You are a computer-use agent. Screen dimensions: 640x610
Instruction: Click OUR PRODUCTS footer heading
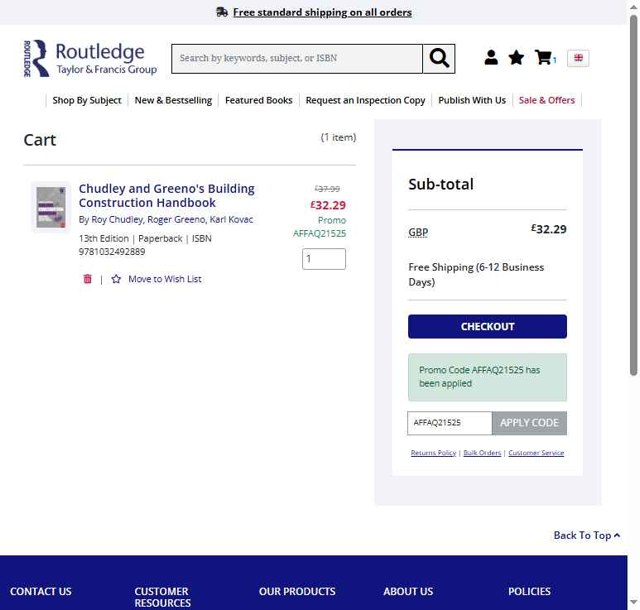(297, 591)
